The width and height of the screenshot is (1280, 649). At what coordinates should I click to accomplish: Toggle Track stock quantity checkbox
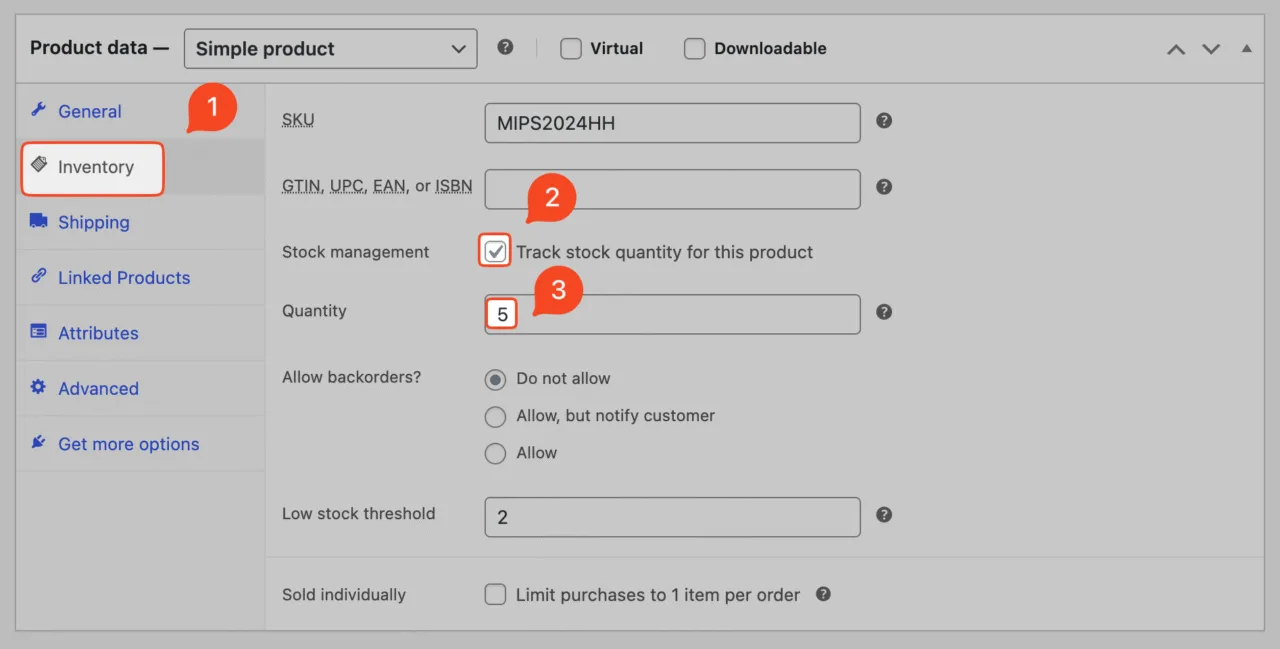coord(495,252)
